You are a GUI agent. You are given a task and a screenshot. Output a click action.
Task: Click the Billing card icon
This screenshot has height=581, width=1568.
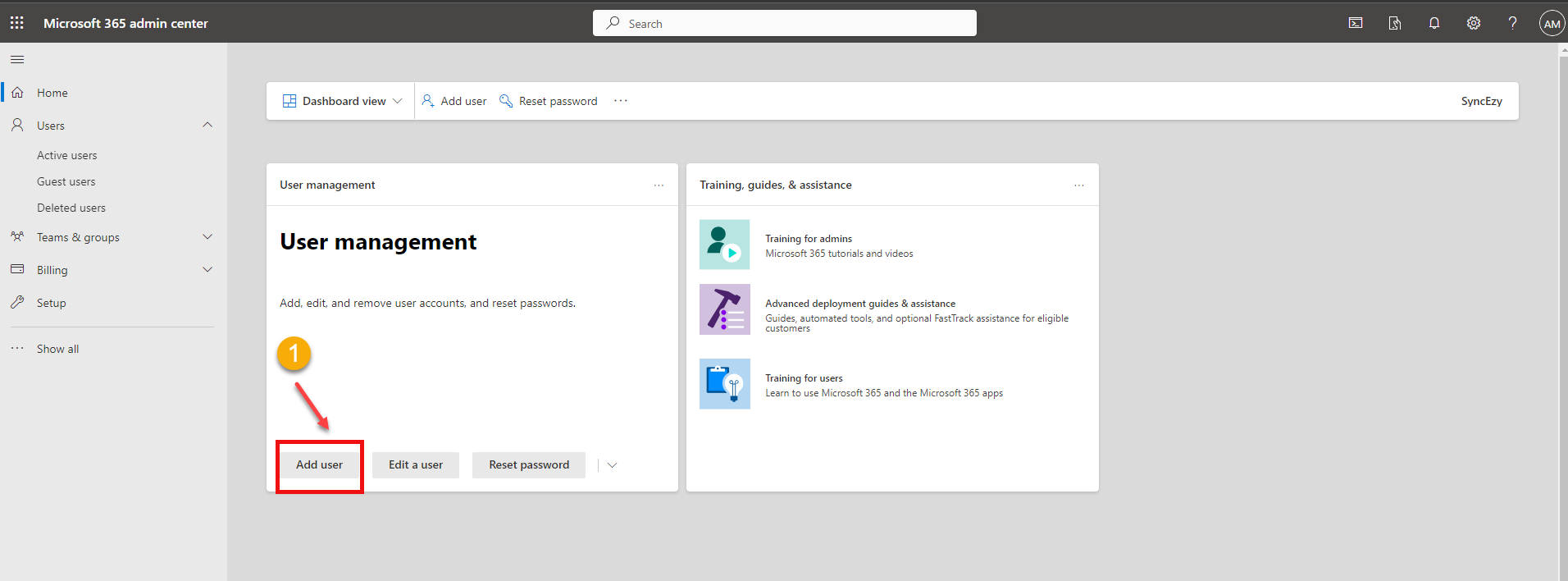click(17, 269)
